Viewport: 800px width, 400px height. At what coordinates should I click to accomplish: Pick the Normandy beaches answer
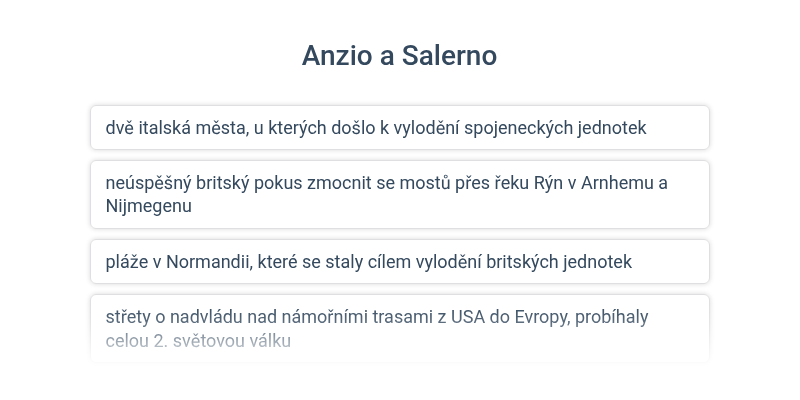(400, 261)
